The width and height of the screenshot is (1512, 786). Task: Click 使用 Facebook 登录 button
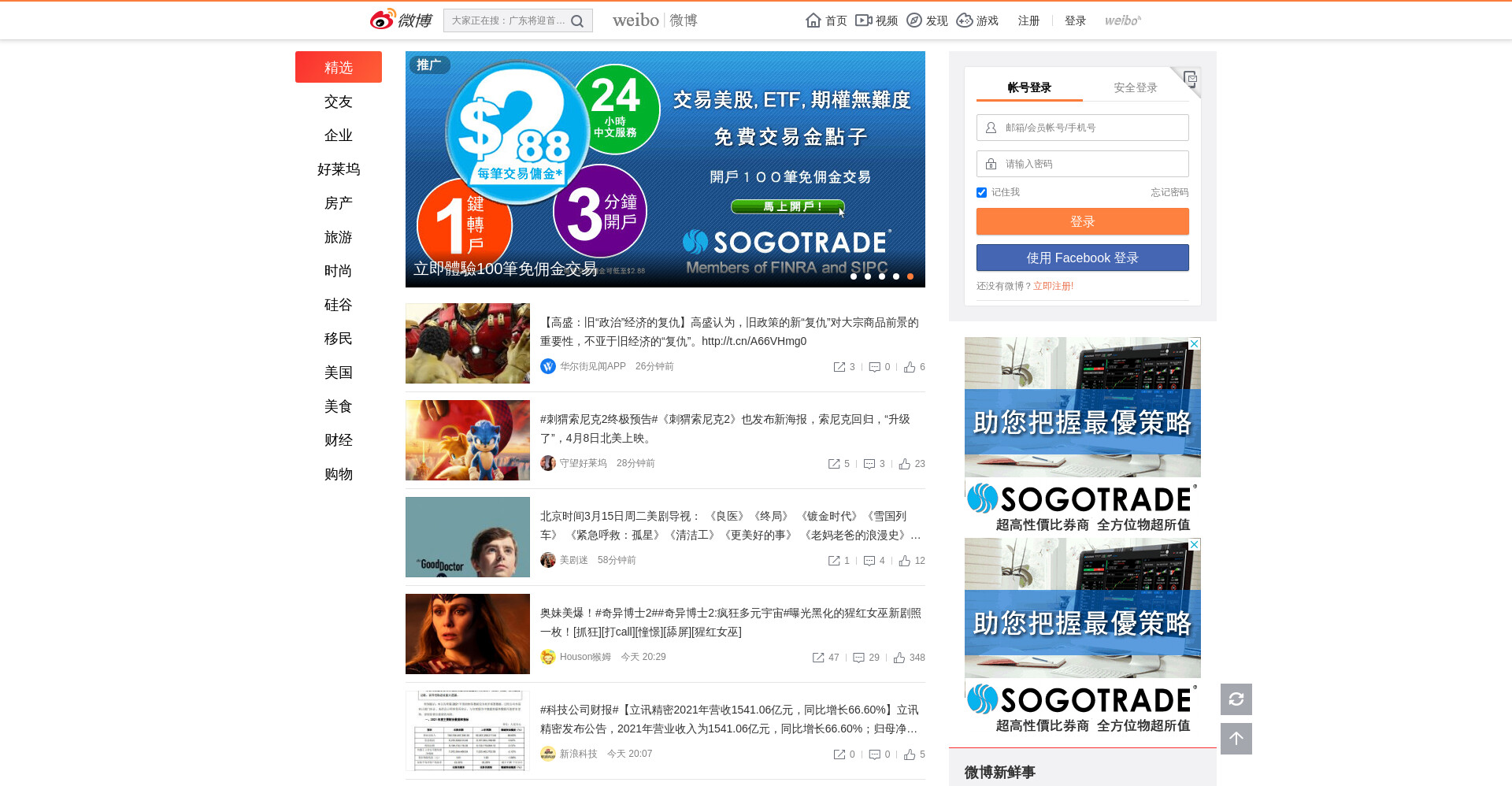(1083, 258)
